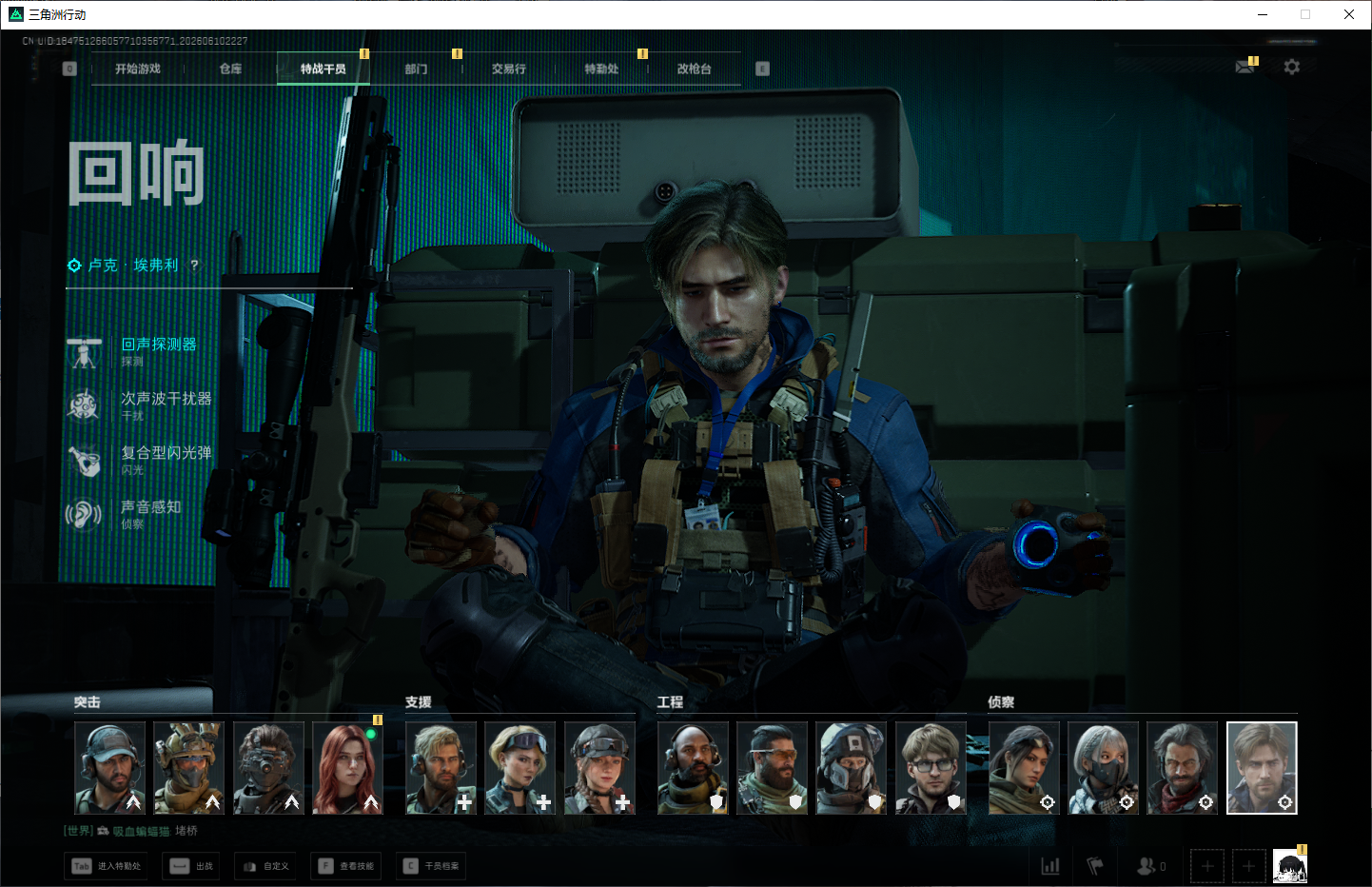Open the flag icon in bottom bar
This screenshot has height=887, width=1372.
pos(1095,866)
